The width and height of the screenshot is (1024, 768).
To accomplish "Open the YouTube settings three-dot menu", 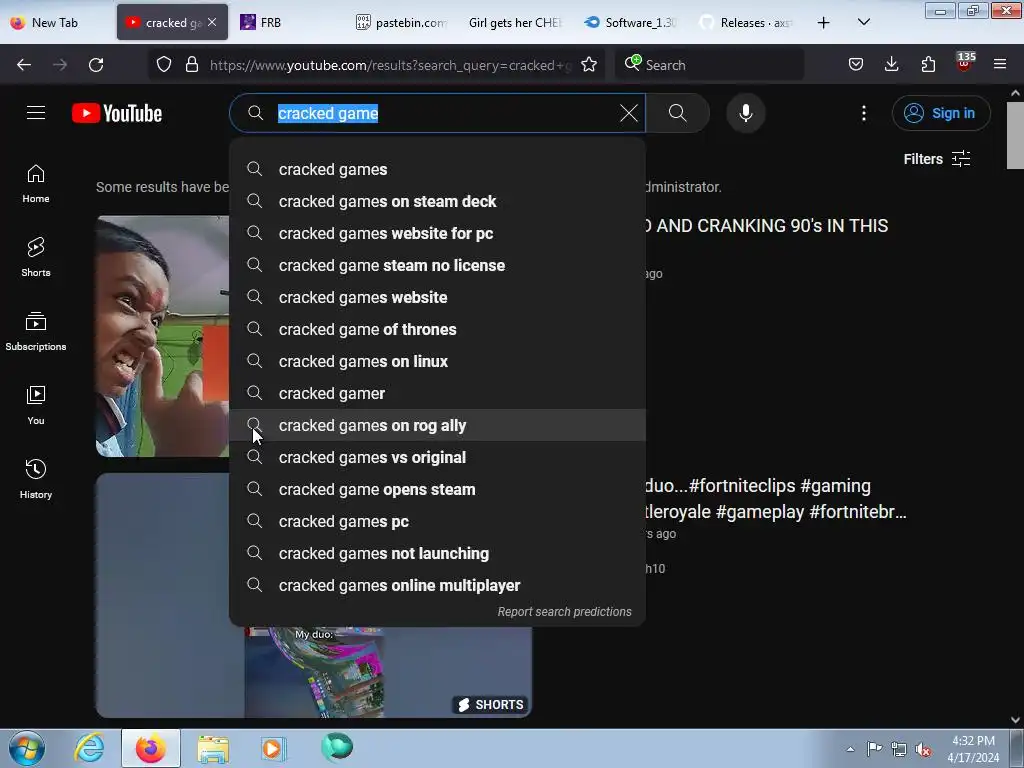I will (863, 113).
